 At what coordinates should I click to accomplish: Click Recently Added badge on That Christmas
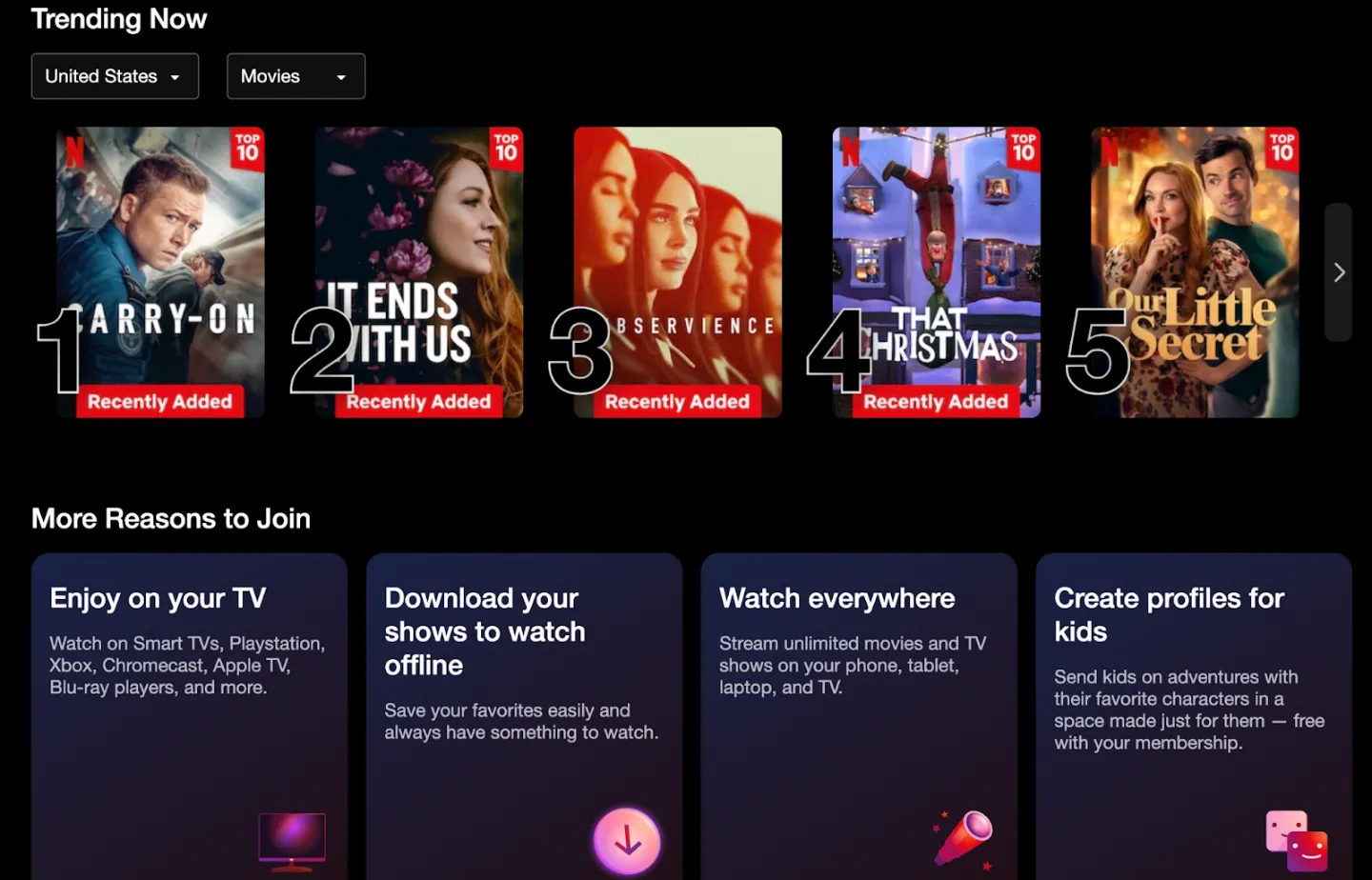coord(936,402)
